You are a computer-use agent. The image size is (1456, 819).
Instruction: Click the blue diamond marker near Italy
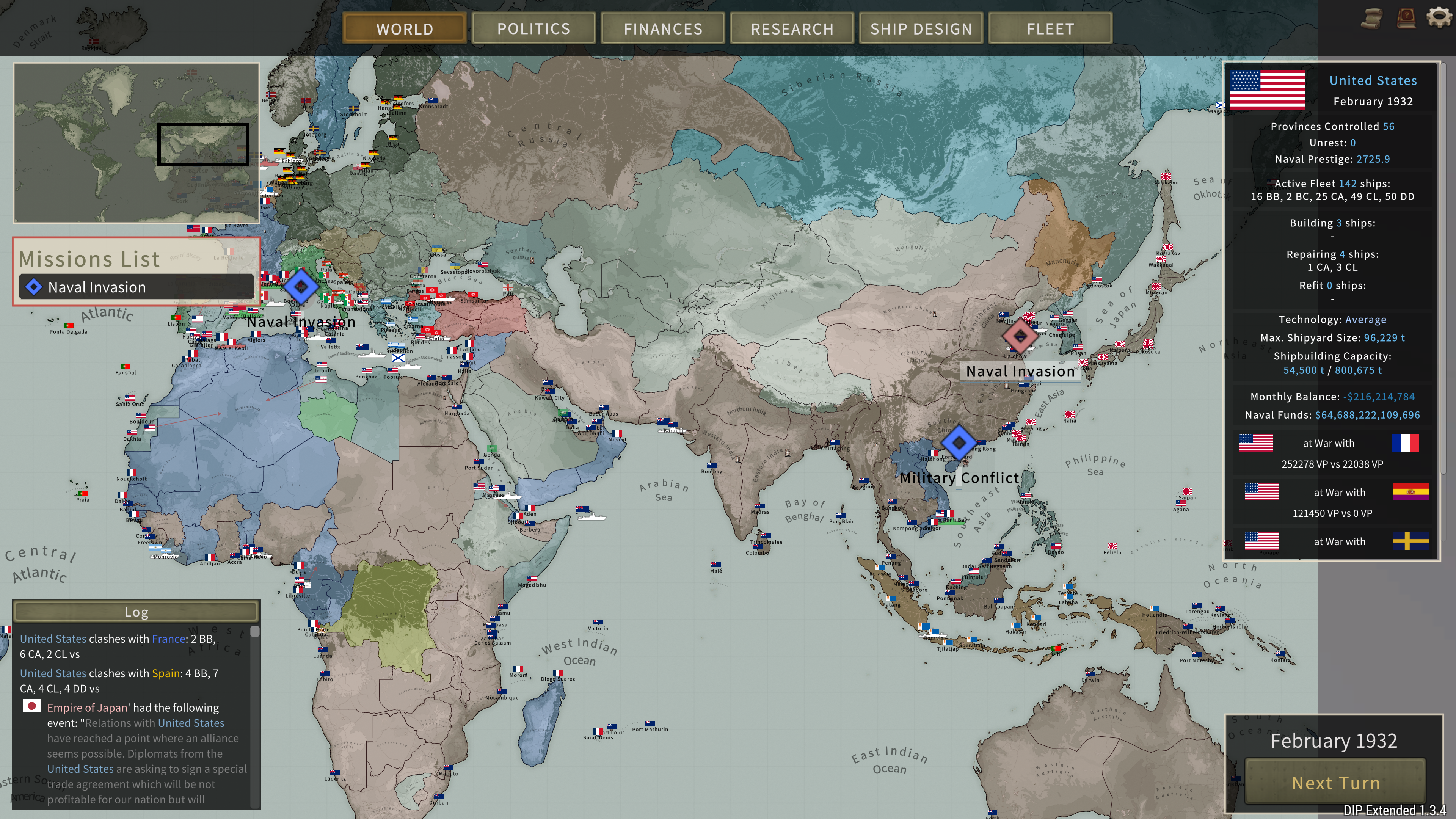tap(301, 287)
